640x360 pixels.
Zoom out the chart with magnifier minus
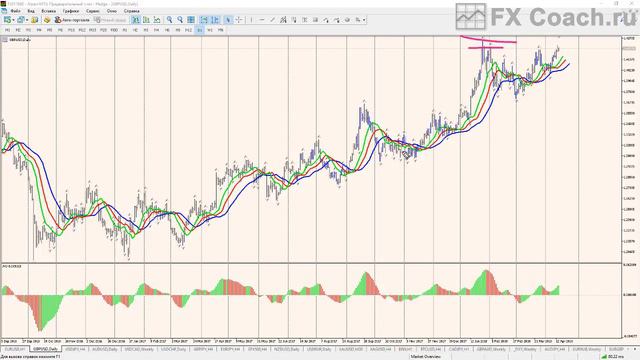pos(180,20)
